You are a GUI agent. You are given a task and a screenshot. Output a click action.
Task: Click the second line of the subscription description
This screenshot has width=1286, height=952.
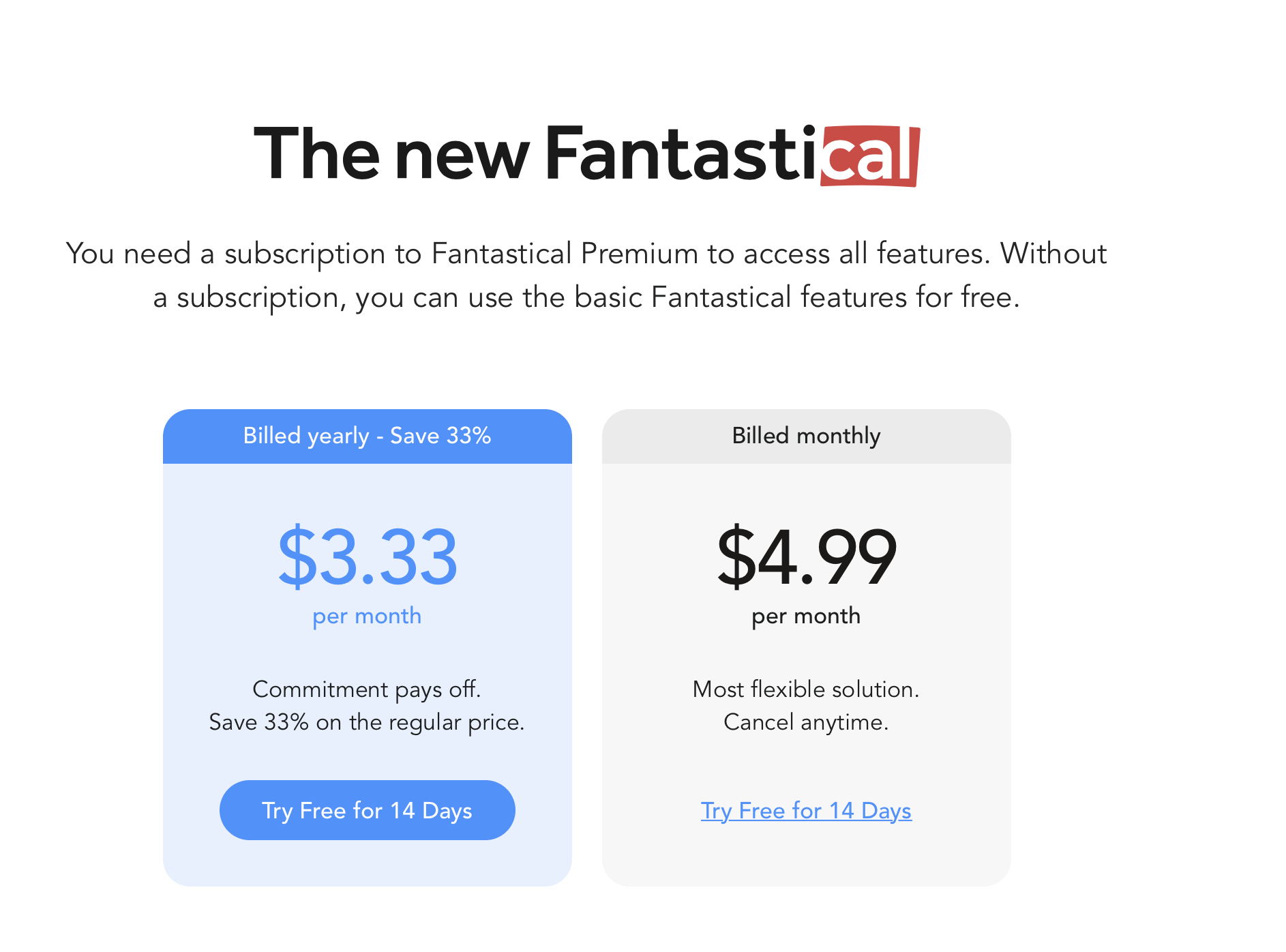pyautogui.click(x=586, y=297)
